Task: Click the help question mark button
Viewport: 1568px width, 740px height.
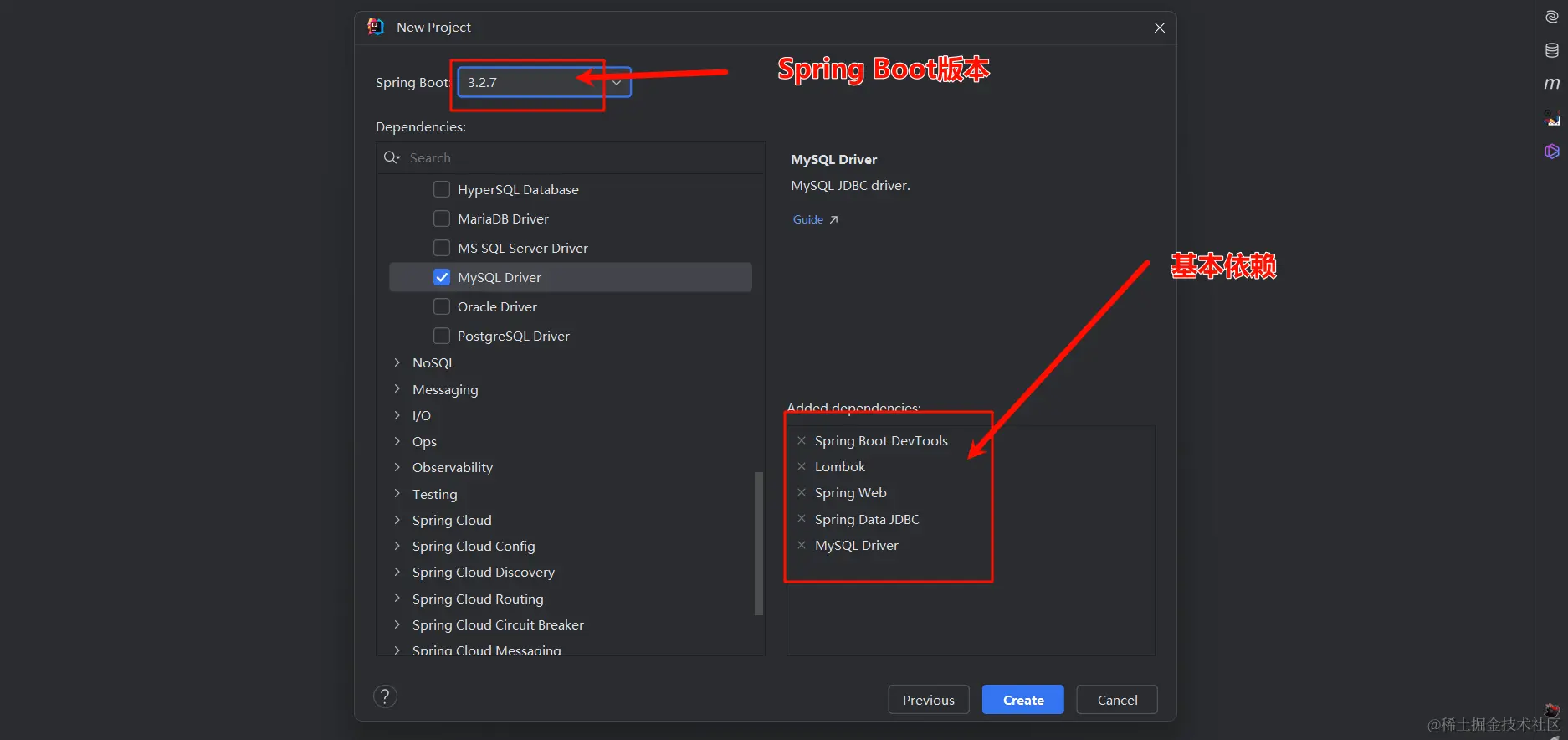Action: 385,696
